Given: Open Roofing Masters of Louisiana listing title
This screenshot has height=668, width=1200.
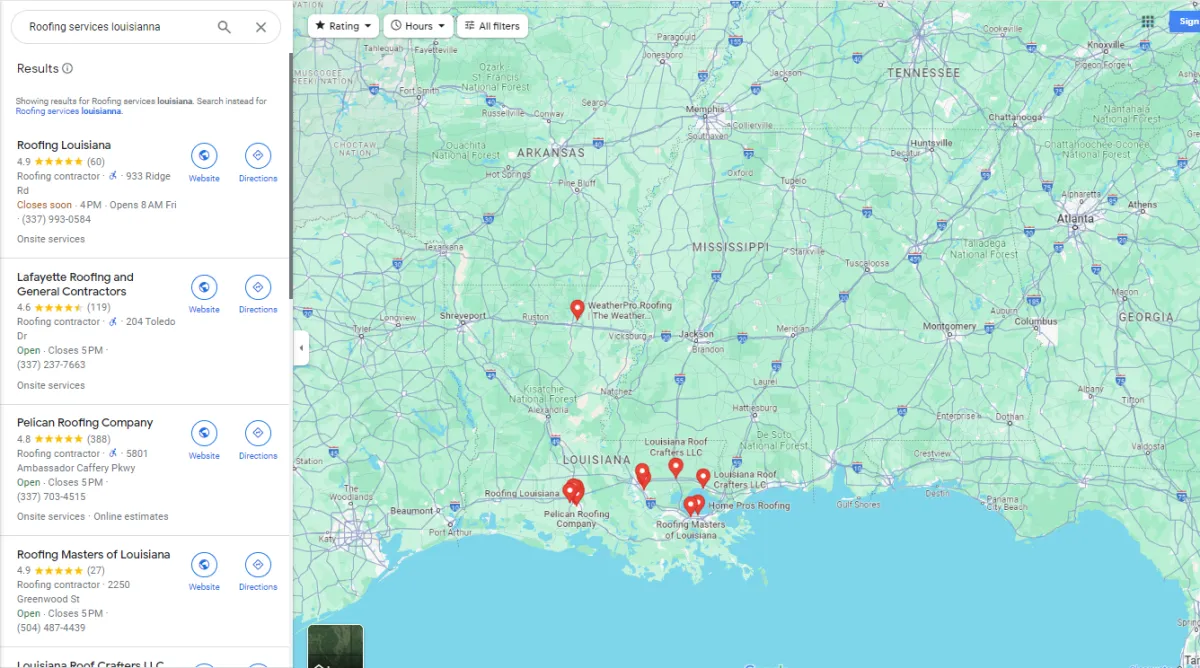Looking at the screenshot, I should pyautogui.click(x=94, y=554).
